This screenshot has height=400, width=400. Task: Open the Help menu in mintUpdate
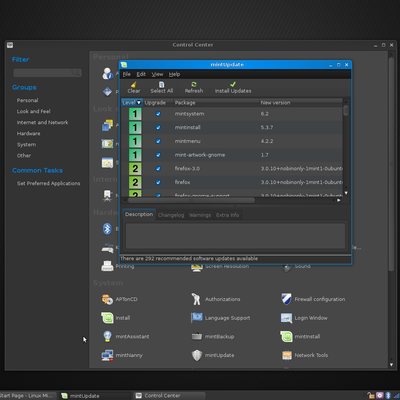(174, 74)
